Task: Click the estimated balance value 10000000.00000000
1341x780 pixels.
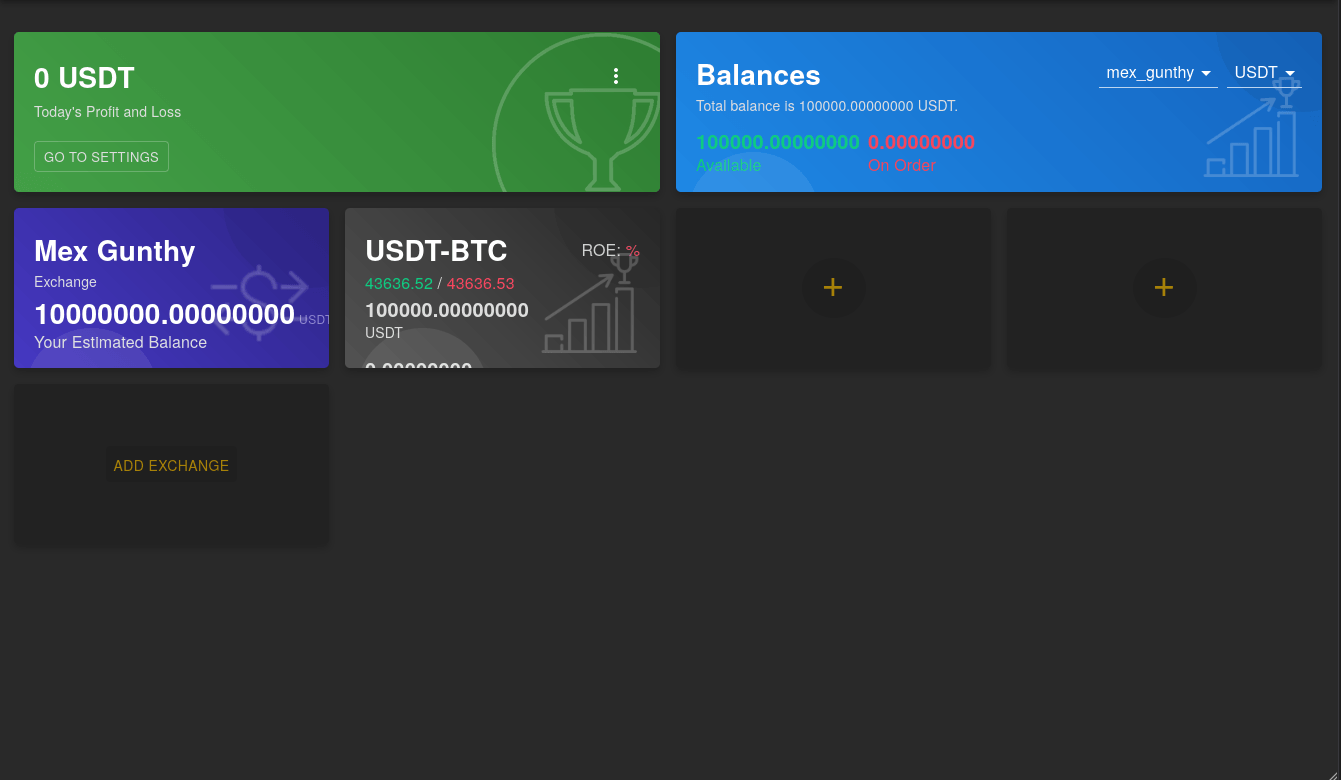Action: tap(165, 315)
